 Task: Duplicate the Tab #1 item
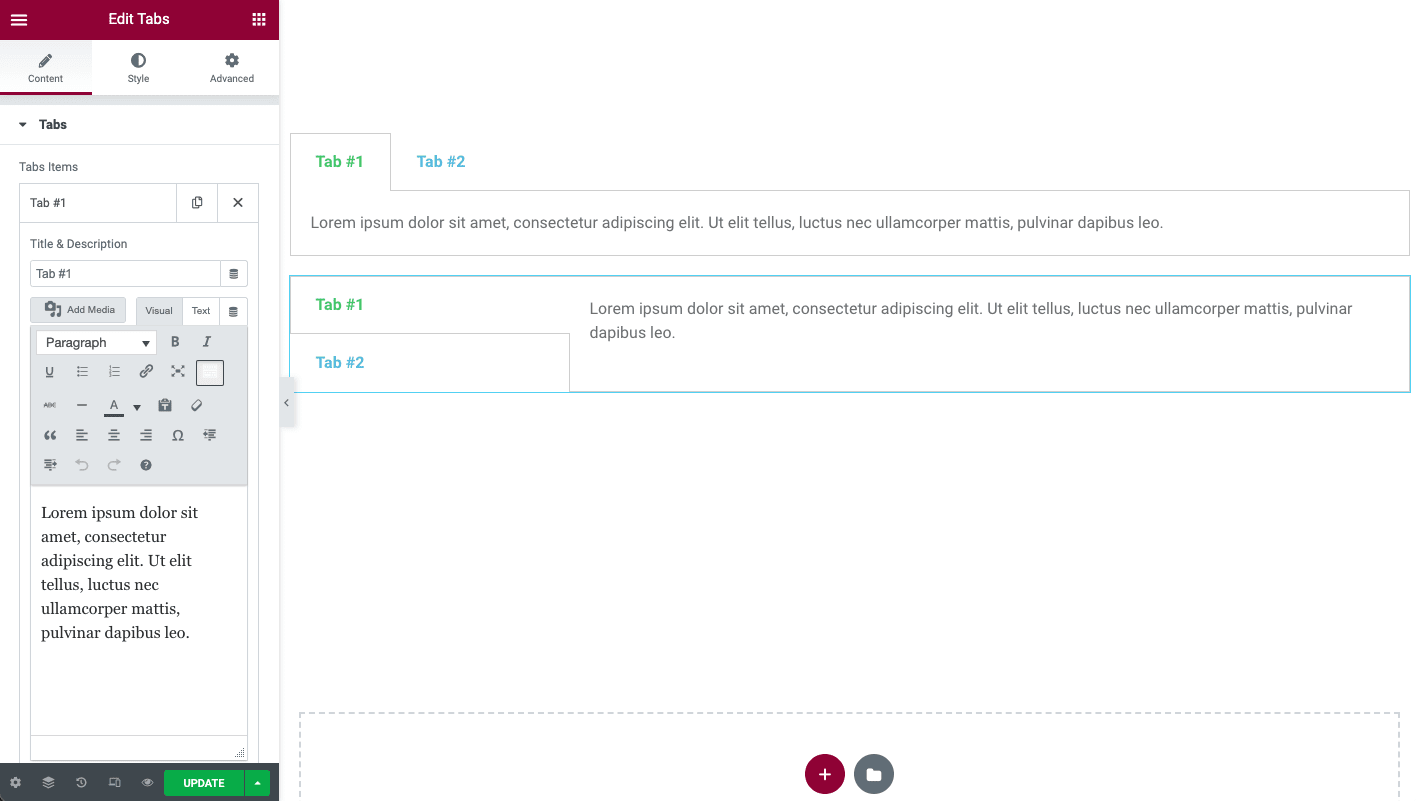point(197,203)
